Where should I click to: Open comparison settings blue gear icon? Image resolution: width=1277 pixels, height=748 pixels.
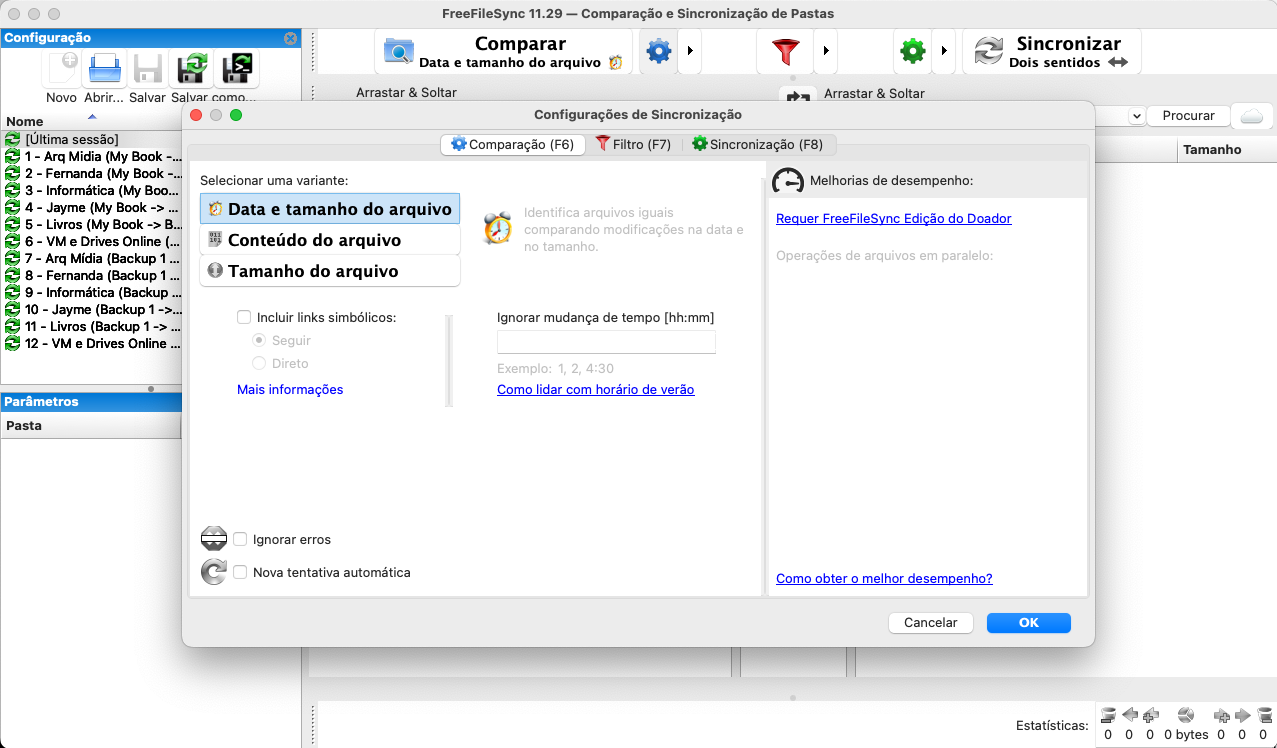pyautogui.click(x=658, y=52)
